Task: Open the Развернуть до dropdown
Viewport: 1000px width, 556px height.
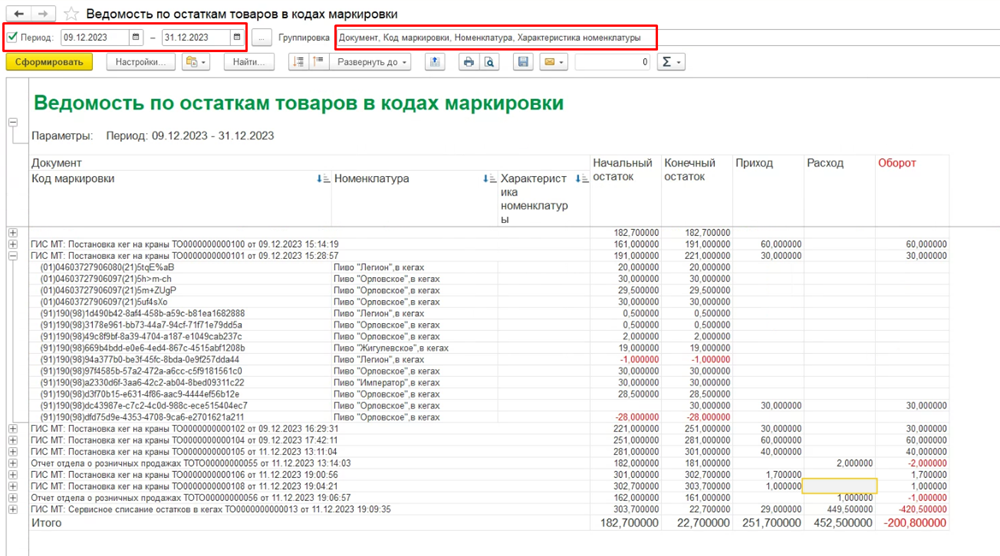Action: [372, 62]
